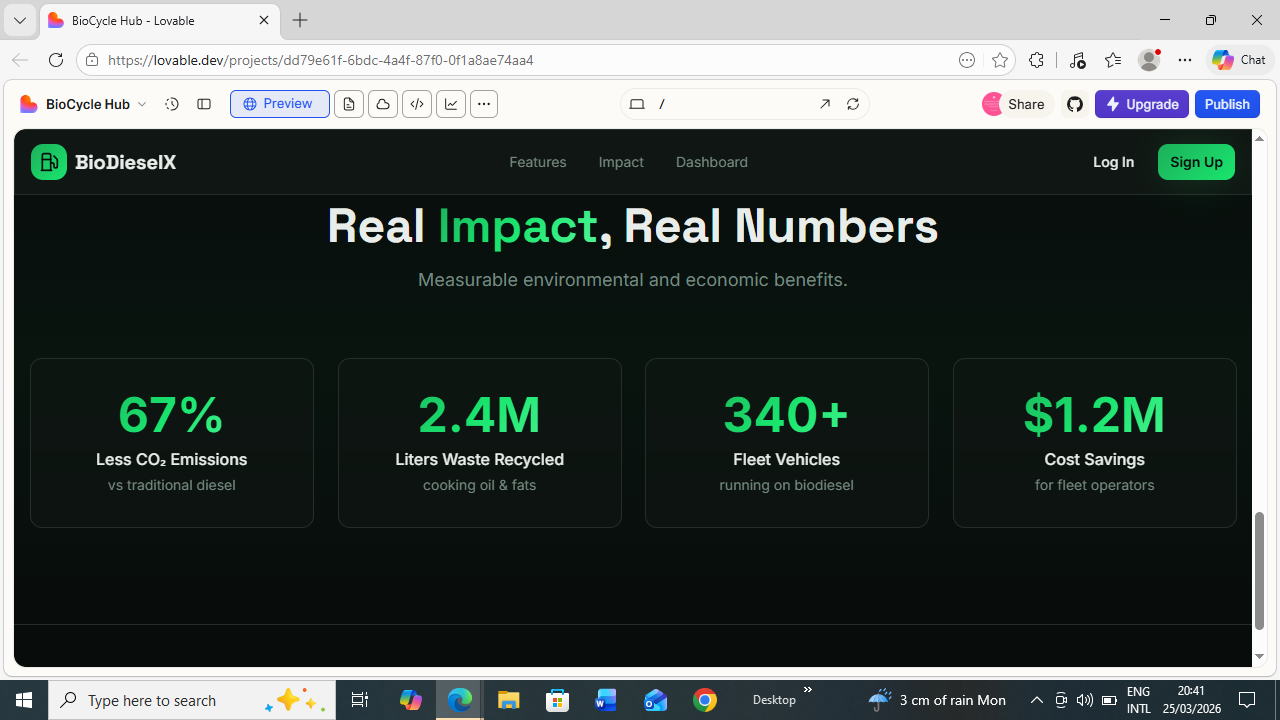Click the Windows taskbar search box
Viewport: 1280px width, 720px height.
(190, 700)
